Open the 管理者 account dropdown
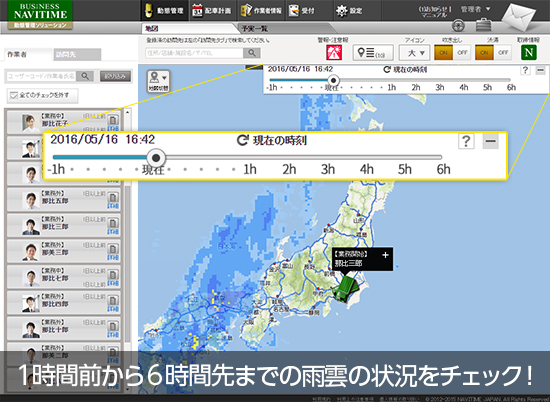The image size is (550, 402). point(475,9)
